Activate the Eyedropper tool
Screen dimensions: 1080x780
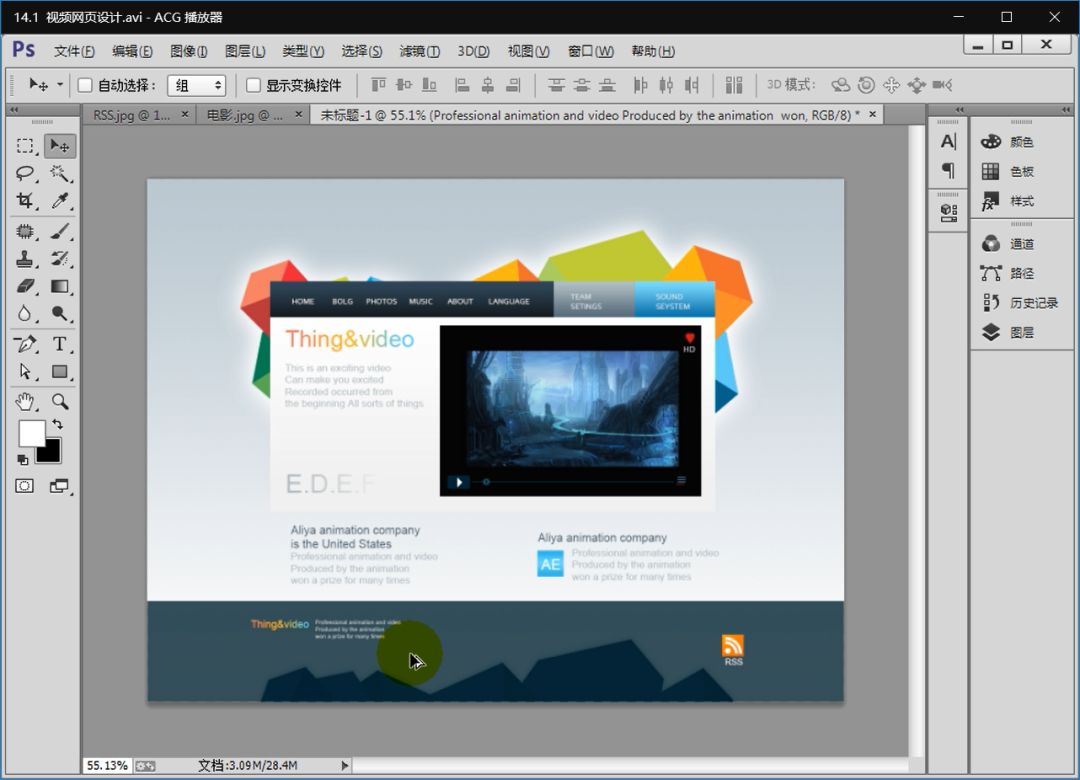[x=60, y=201]
